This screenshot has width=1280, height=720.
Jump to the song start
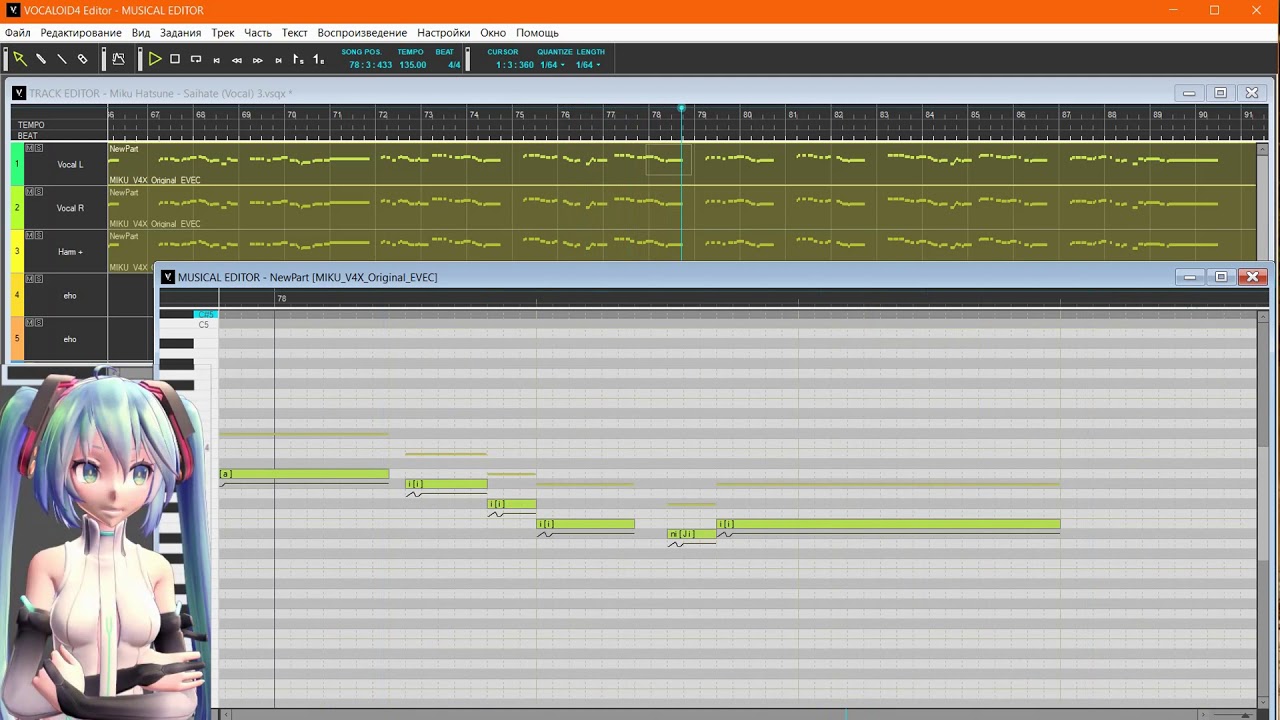coord(216,60)
